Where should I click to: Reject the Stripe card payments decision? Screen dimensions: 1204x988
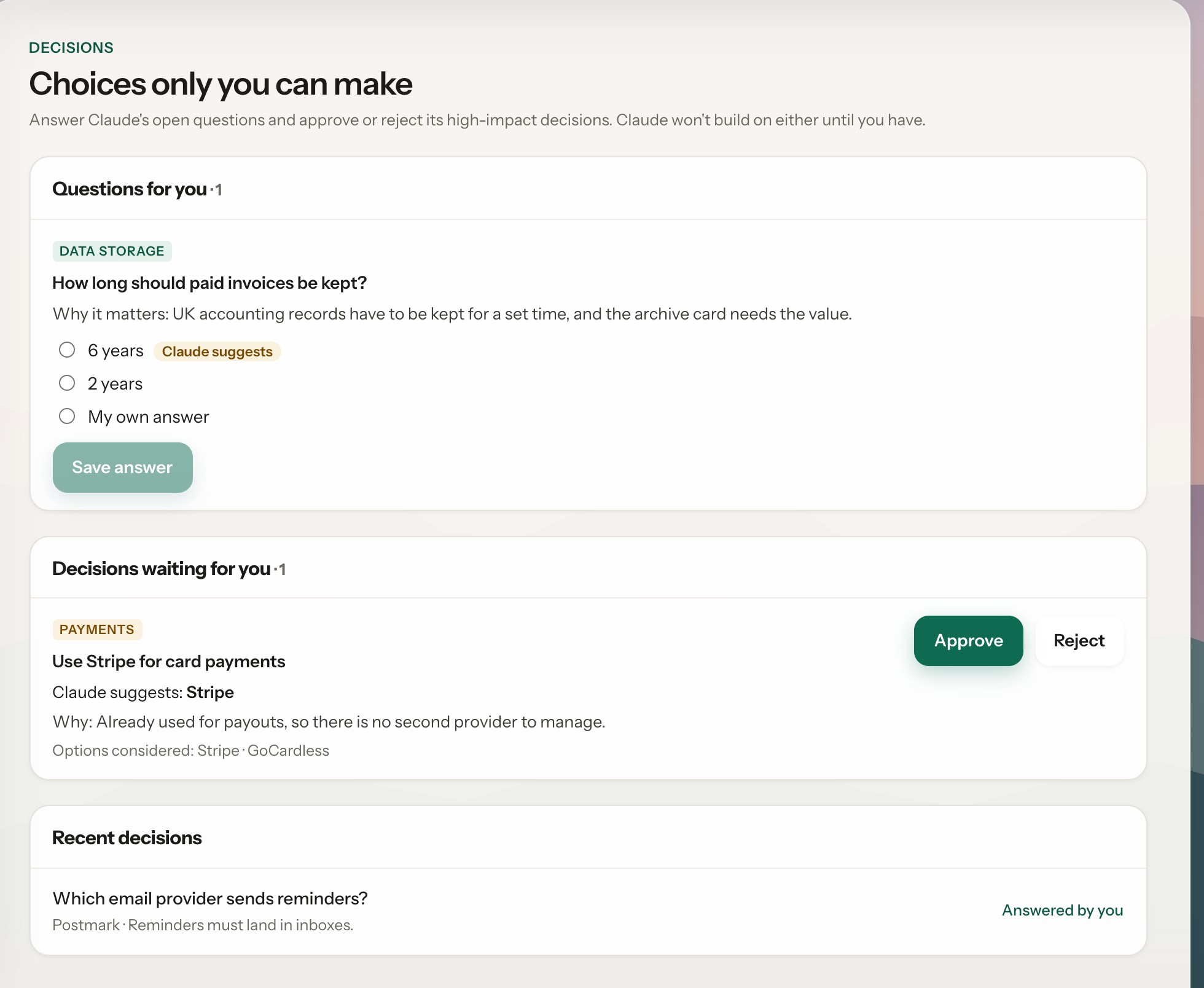pyautogui.click(x=1079, y=641)
